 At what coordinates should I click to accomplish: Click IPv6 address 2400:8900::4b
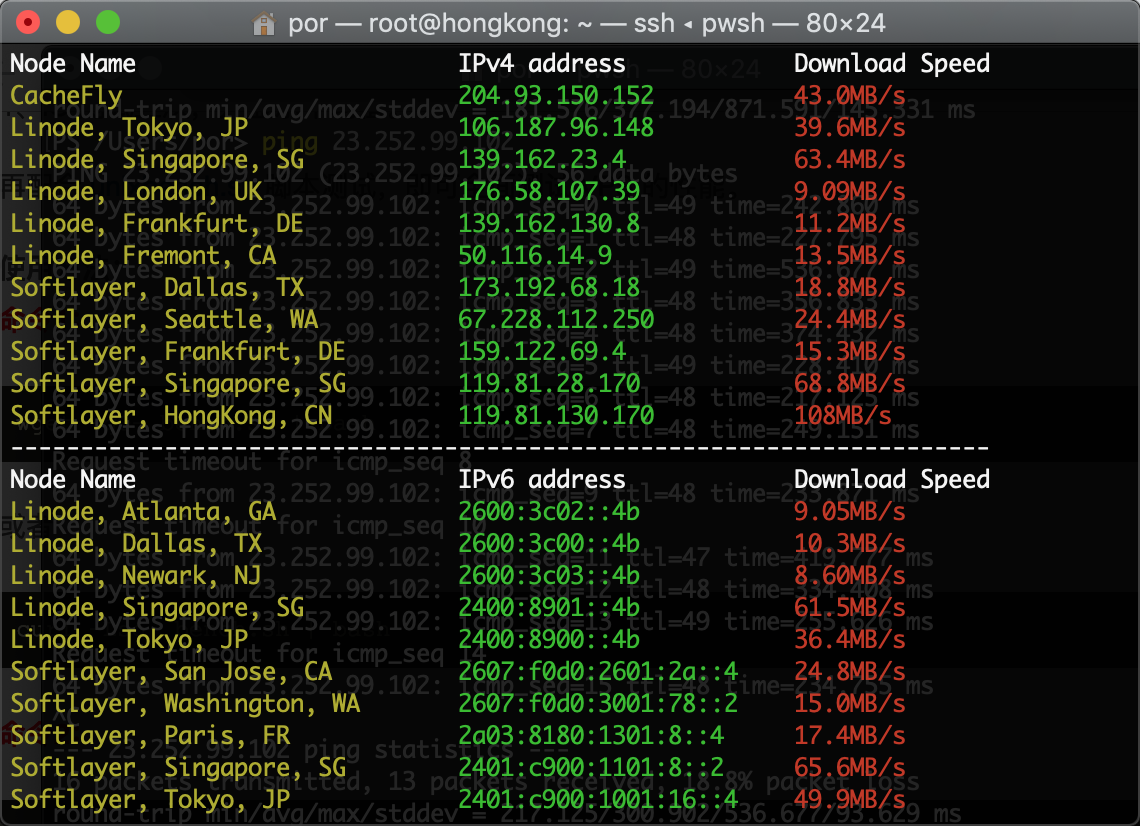(x=549, y=639)
